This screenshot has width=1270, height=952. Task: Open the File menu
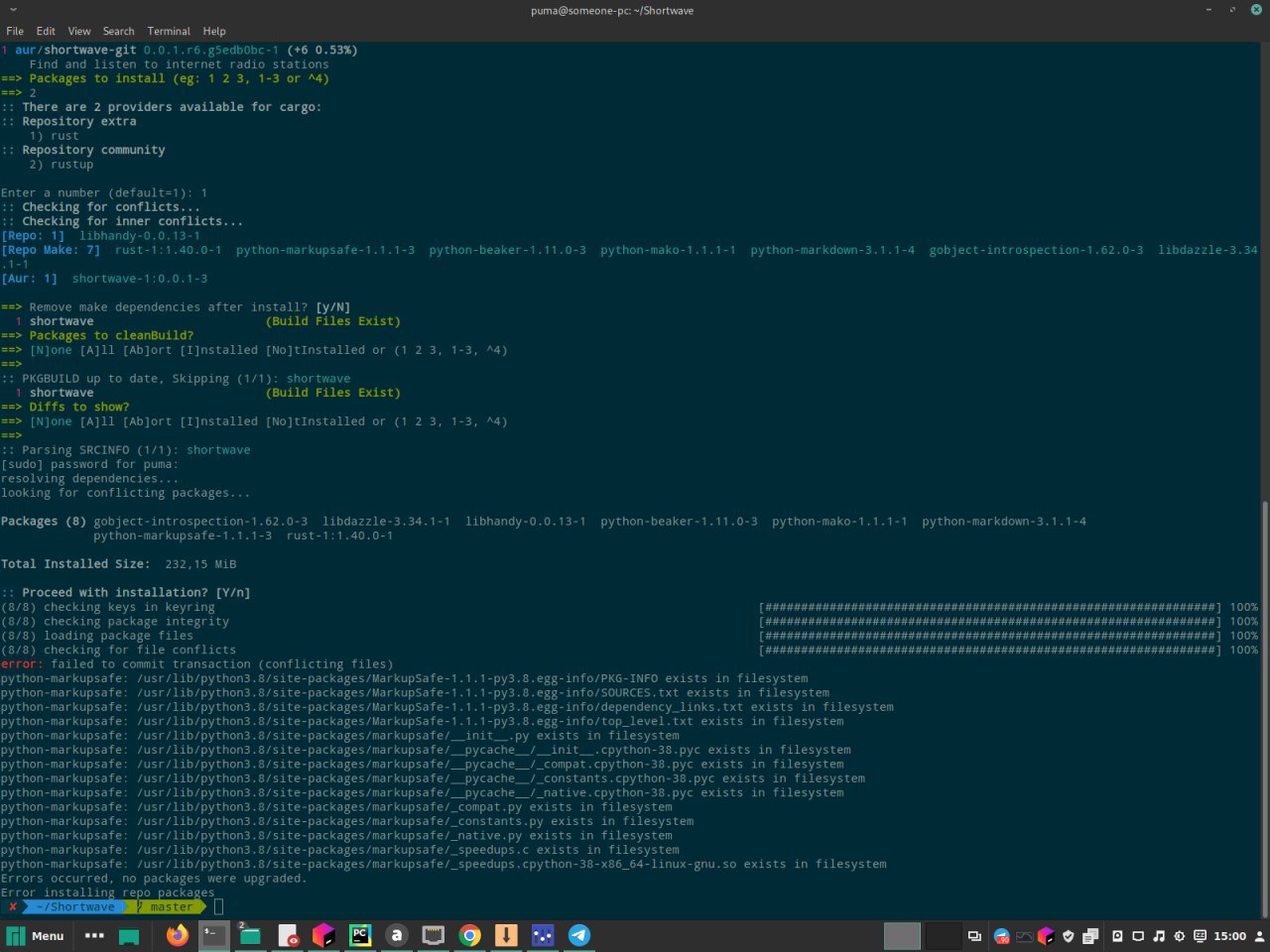[x=15, y=31]
